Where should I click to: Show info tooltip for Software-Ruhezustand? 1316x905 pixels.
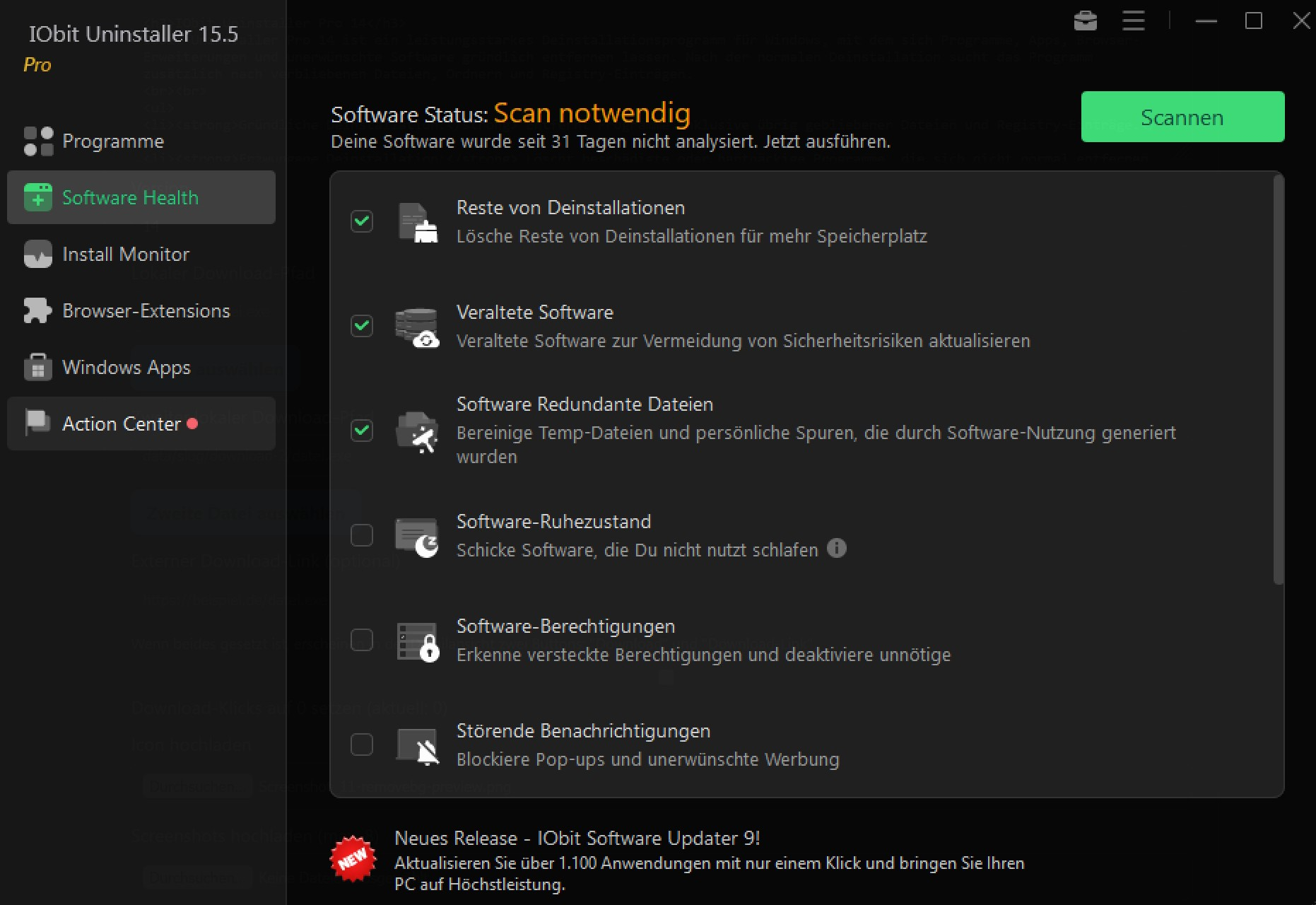click(837, 548)
